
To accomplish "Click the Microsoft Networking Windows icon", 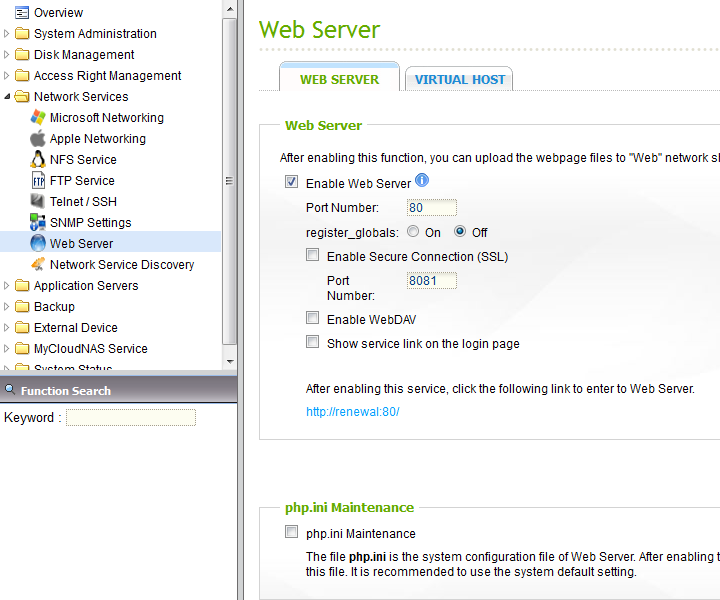I will point(38,118).
